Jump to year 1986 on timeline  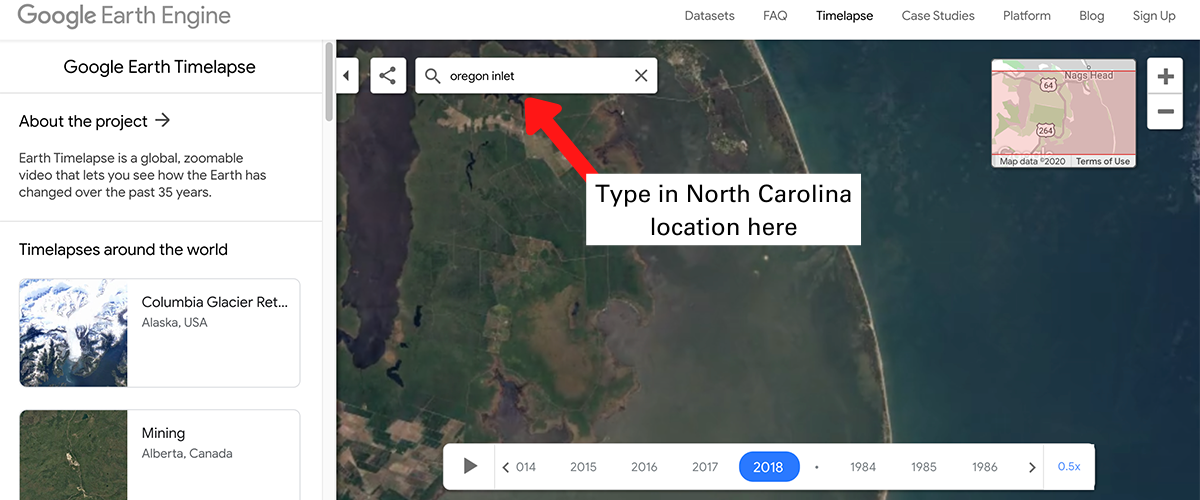(985, 467)
